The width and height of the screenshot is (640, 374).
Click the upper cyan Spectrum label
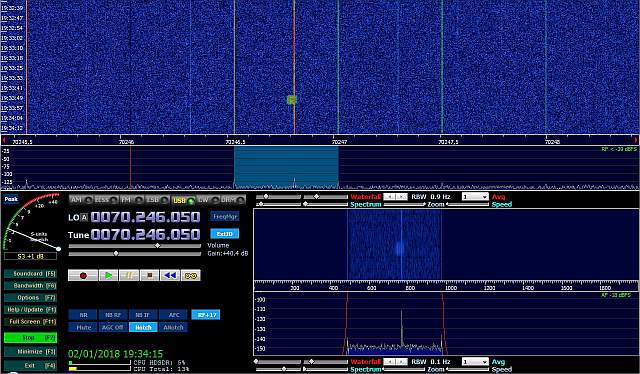pos(366,205)
